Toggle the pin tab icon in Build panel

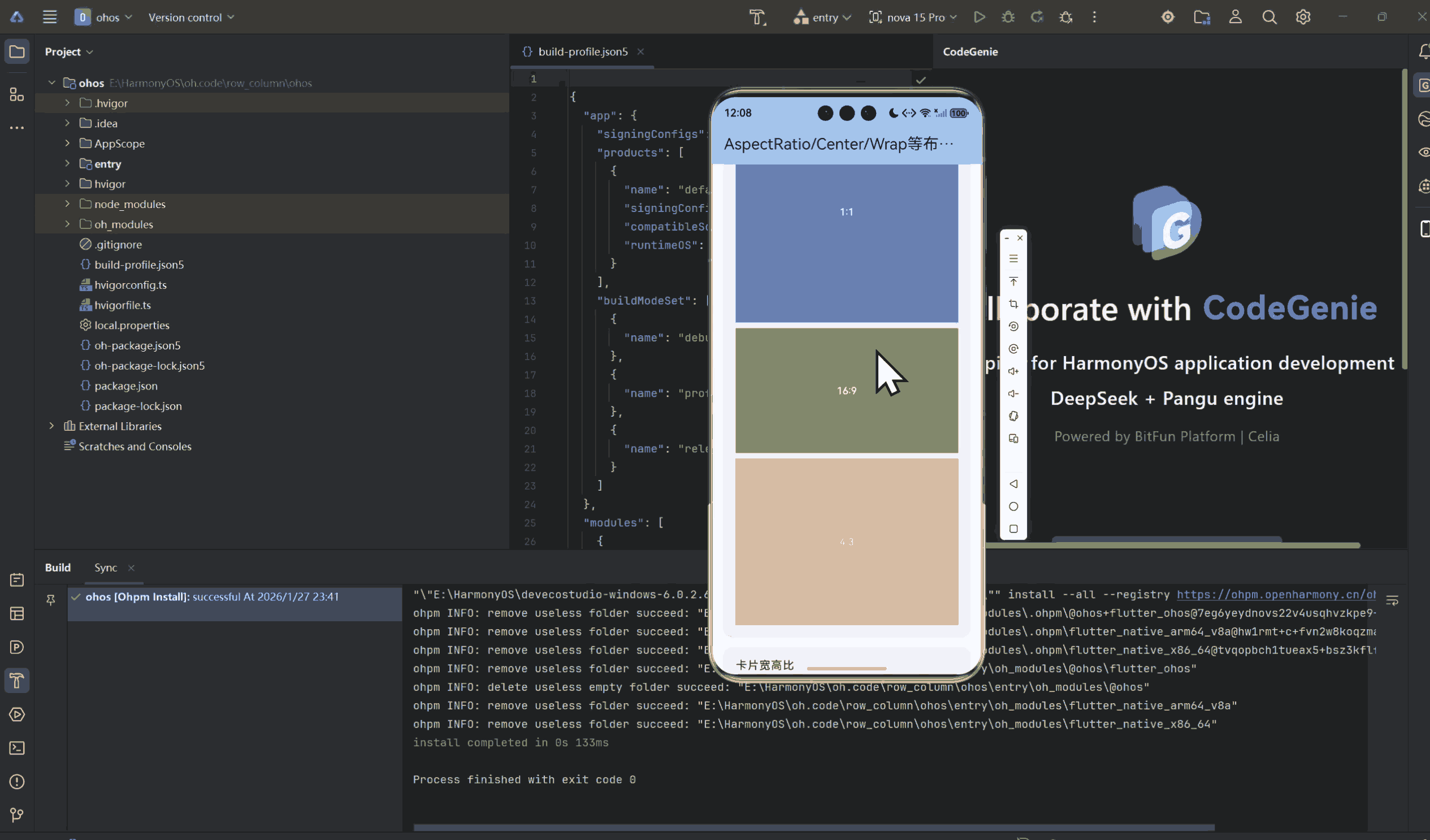pos(50,599)
